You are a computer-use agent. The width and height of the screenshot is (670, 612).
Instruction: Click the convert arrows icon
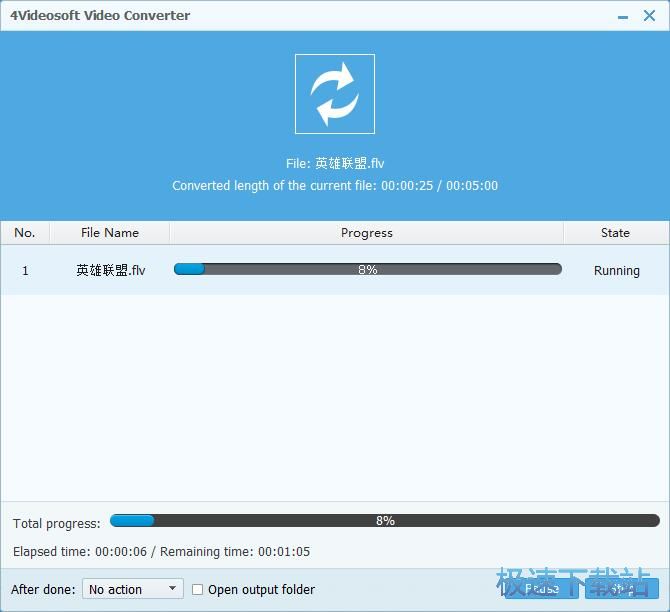coord(335,94)
